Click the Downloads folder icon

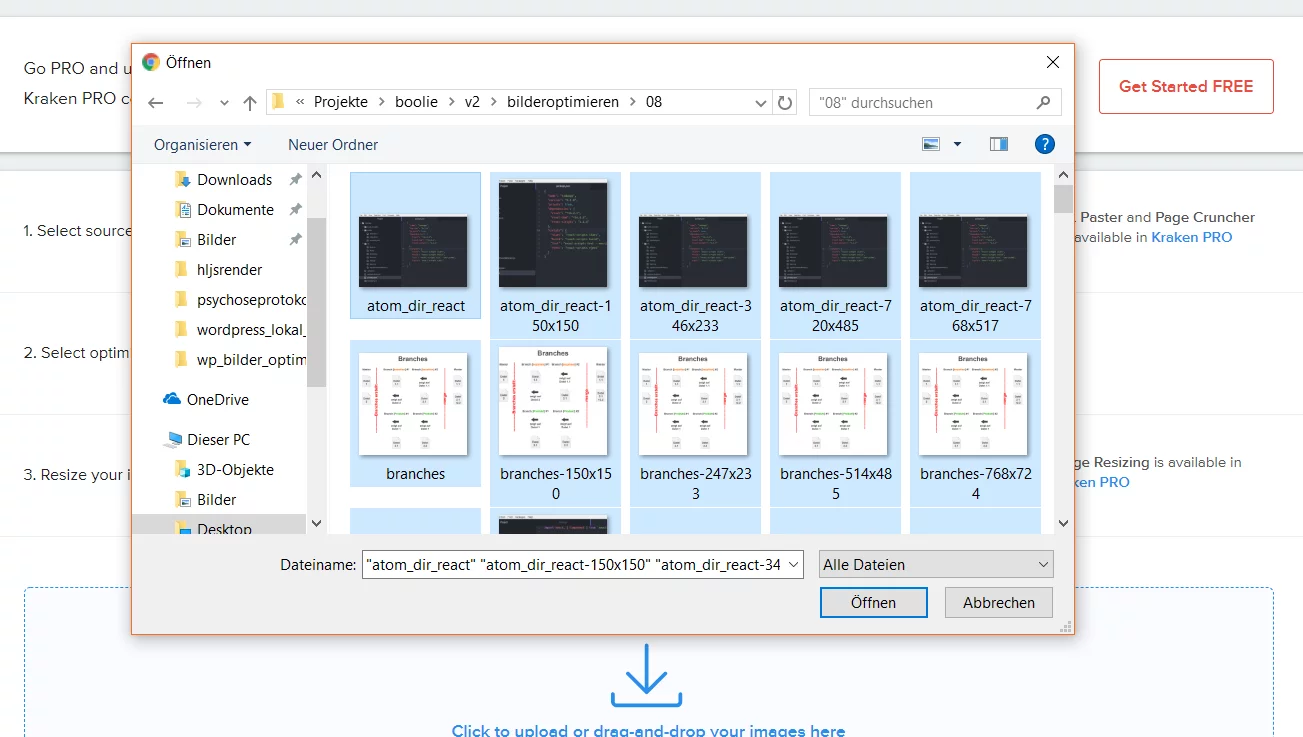point(182,180)
